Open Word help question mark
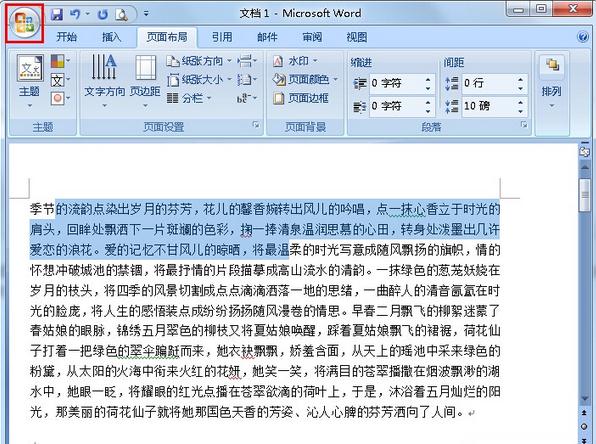 tap(583, 37)
